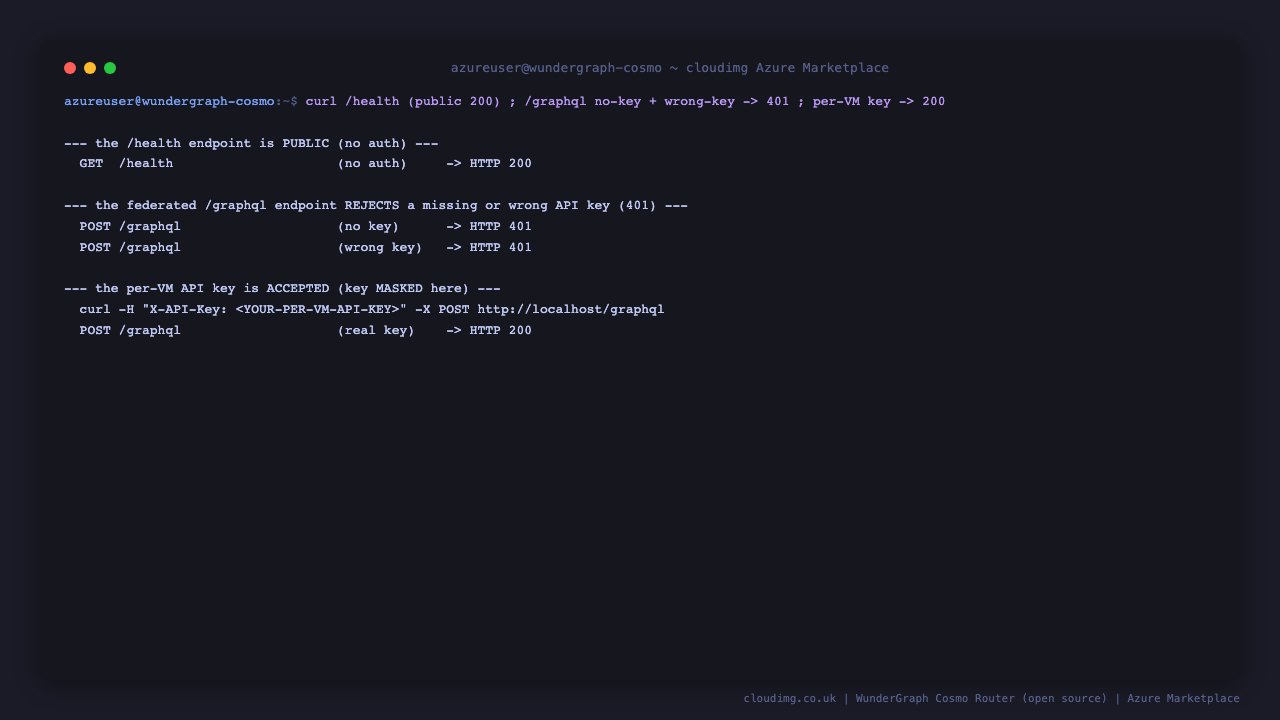Image resolution: width=1280 pixels, height=720 pixels.
Task: Click the 'POST /graphql (wrong key)' line
Action: point(305,247)
